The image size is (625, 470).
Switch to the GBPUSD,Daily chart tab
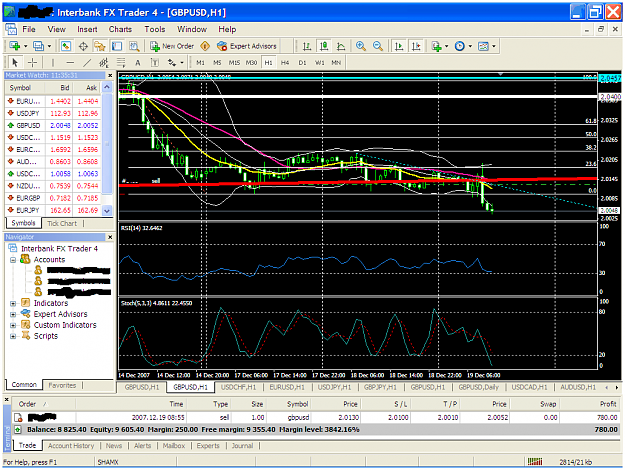[478, 387]
